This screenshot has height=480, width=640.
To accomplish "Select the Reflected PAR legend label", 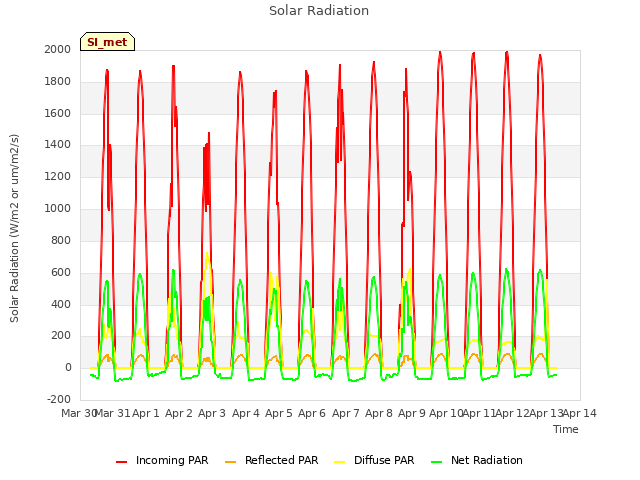I will pyautogui.click(x=281, y=460).
